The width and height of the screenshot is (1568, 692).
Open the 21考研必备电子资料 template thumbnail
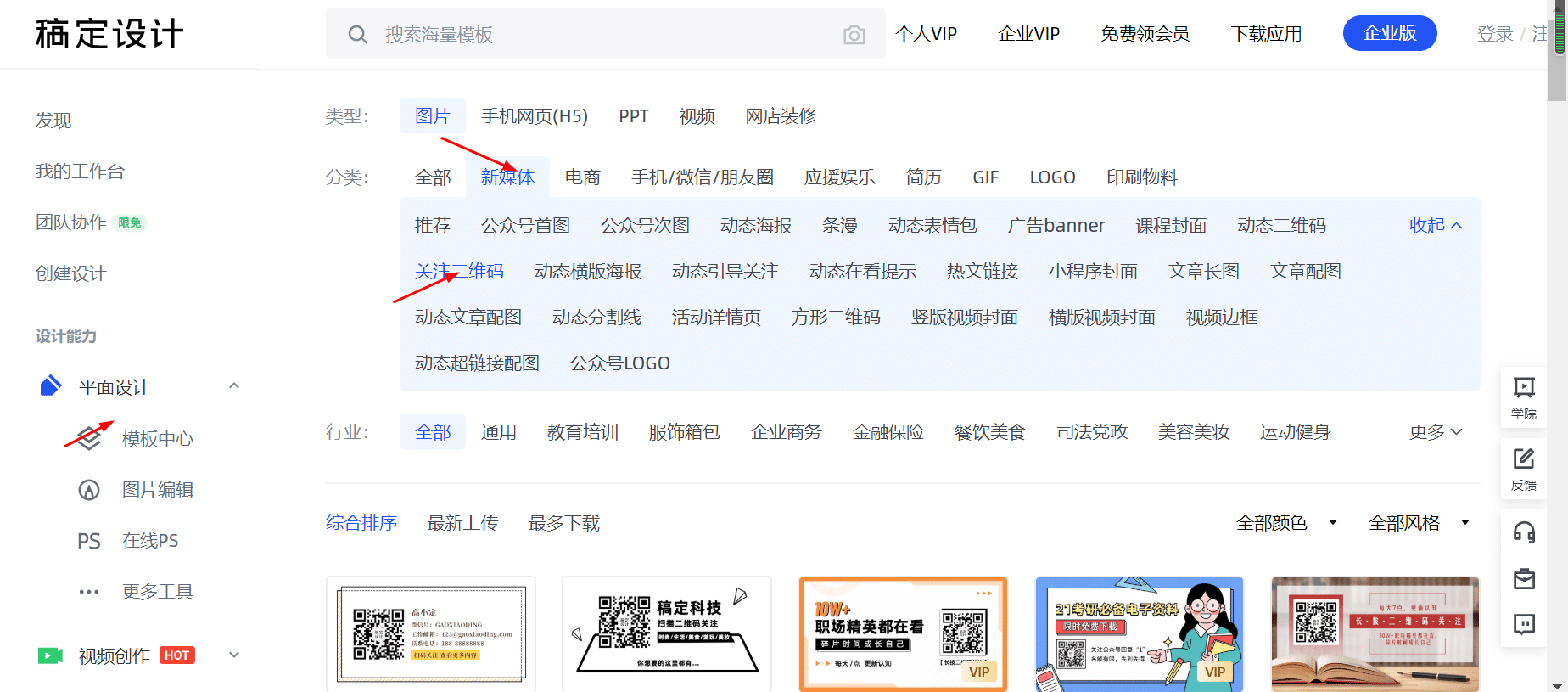tap(1140, 634)
